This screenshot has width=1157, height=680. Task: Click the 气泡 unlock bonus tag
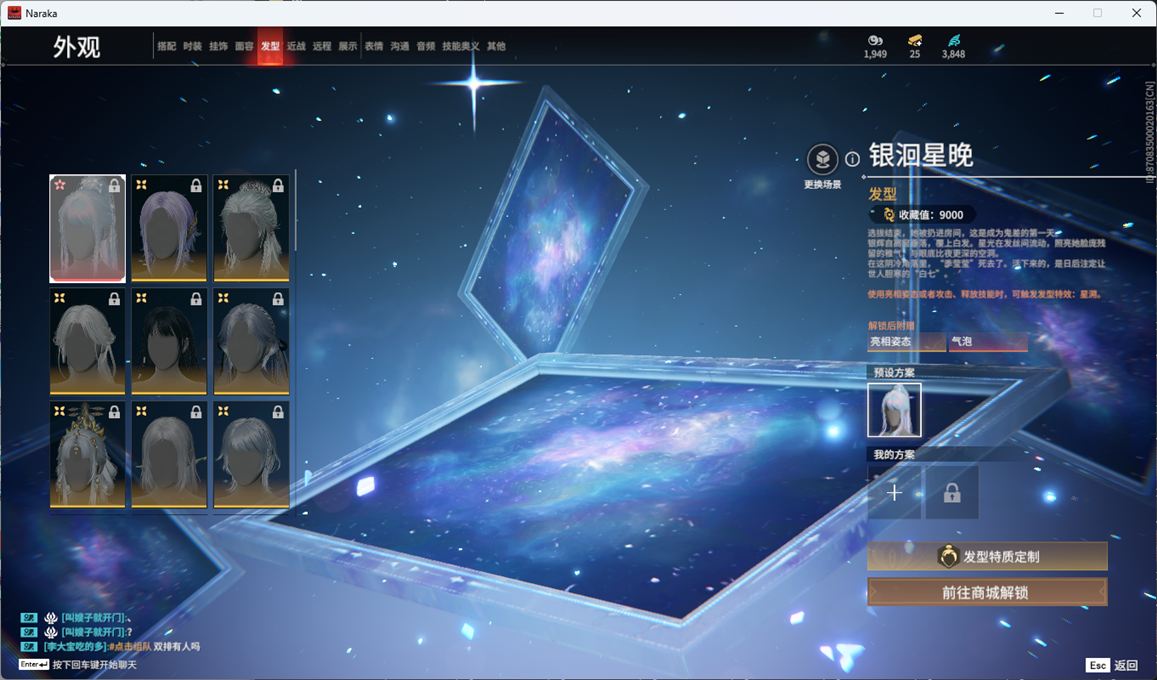coord(989,342)
